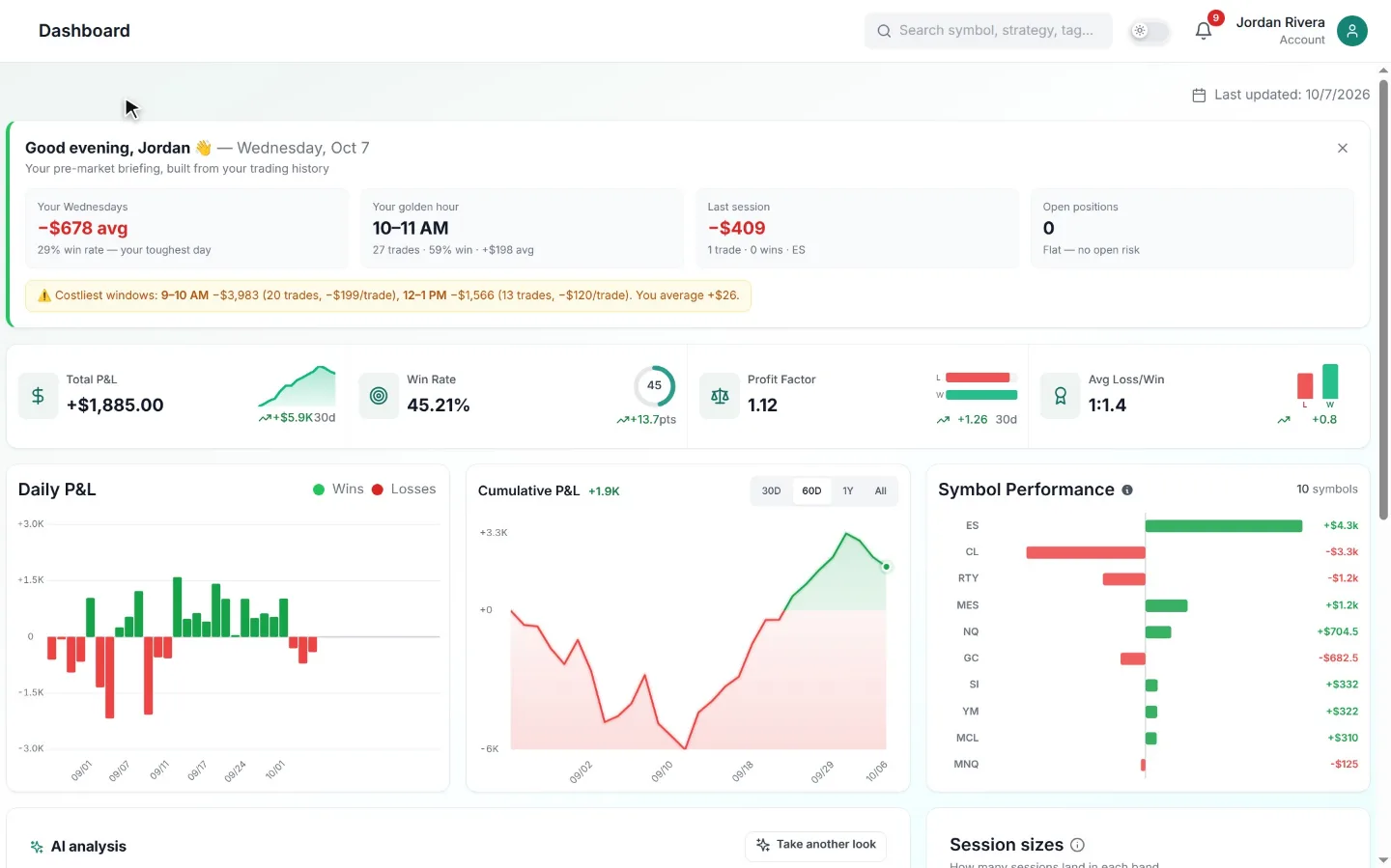Click the Avg Loss/Win award icon
Screen dimensions: 1391x868
click(x=1061, y=396)
